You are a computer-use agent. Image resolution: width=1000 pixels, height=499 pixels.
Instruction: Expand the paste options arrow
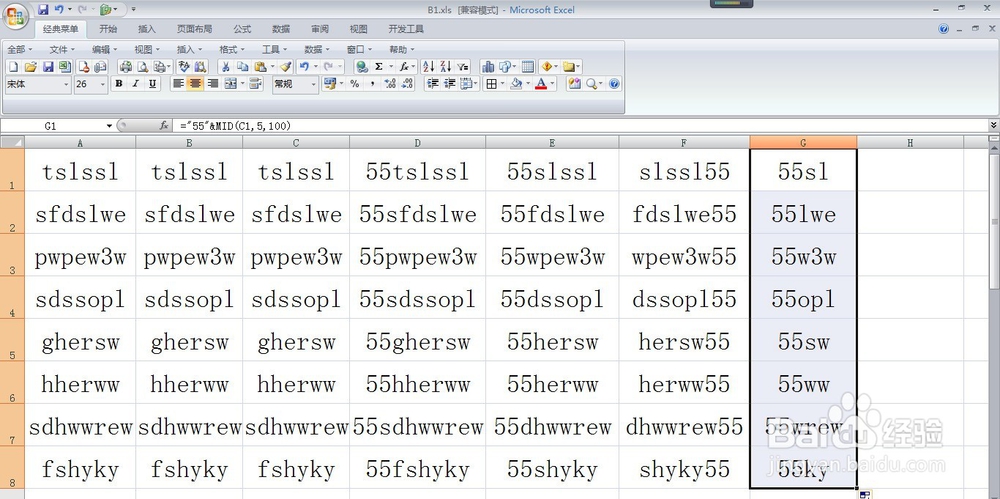(x=272, y=67)
